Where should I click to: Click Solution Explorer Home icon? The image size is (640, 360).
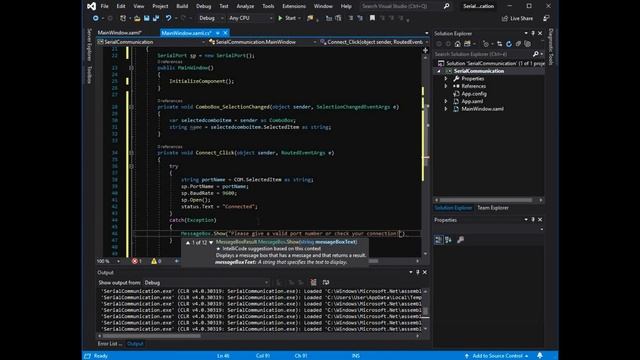(x=458, y=44)
